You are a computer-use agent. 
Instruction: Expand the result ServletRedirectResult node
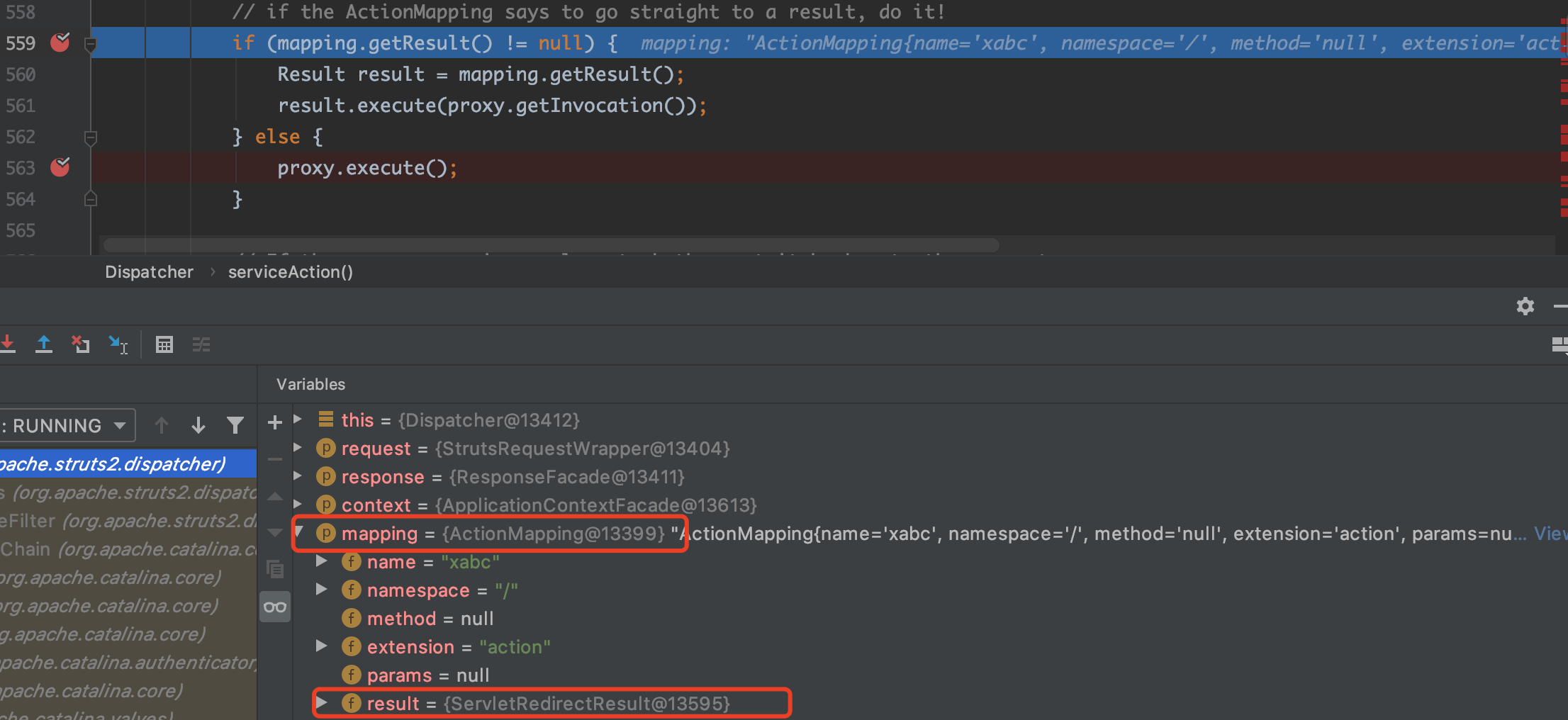click(x=321, y=702)
